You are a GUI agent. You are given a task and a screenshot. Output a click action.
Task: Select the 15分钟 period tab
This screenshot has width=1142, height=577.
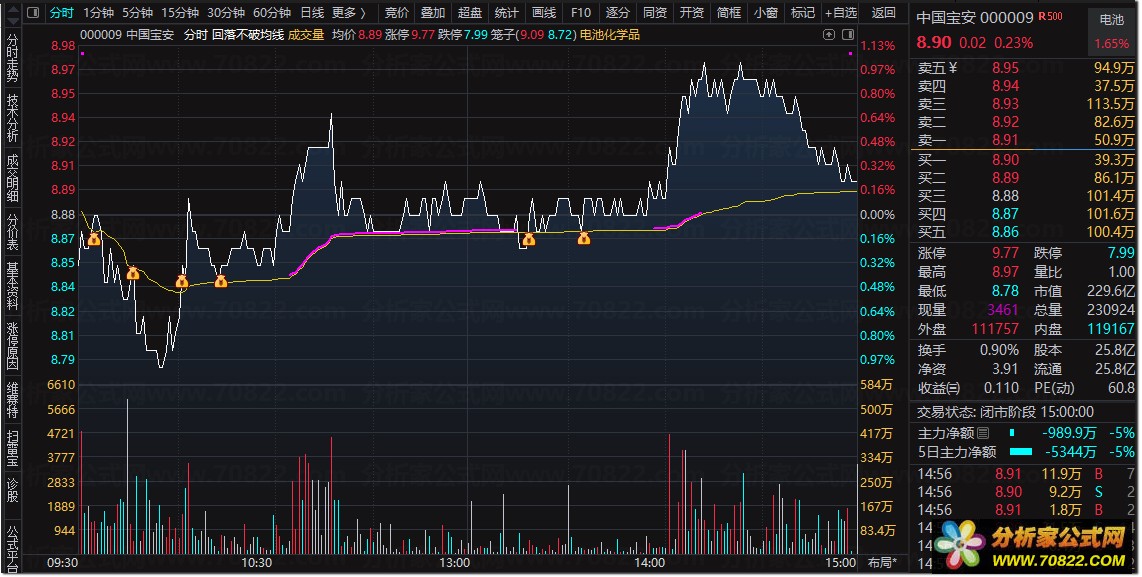[x=180, y=12]
